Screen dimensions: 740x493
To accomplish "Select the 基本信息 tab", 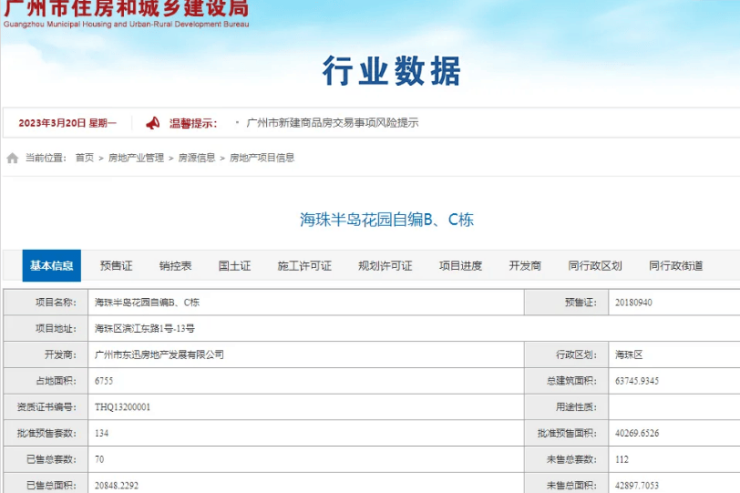I will pyautogui.click(x=51, y=266).
